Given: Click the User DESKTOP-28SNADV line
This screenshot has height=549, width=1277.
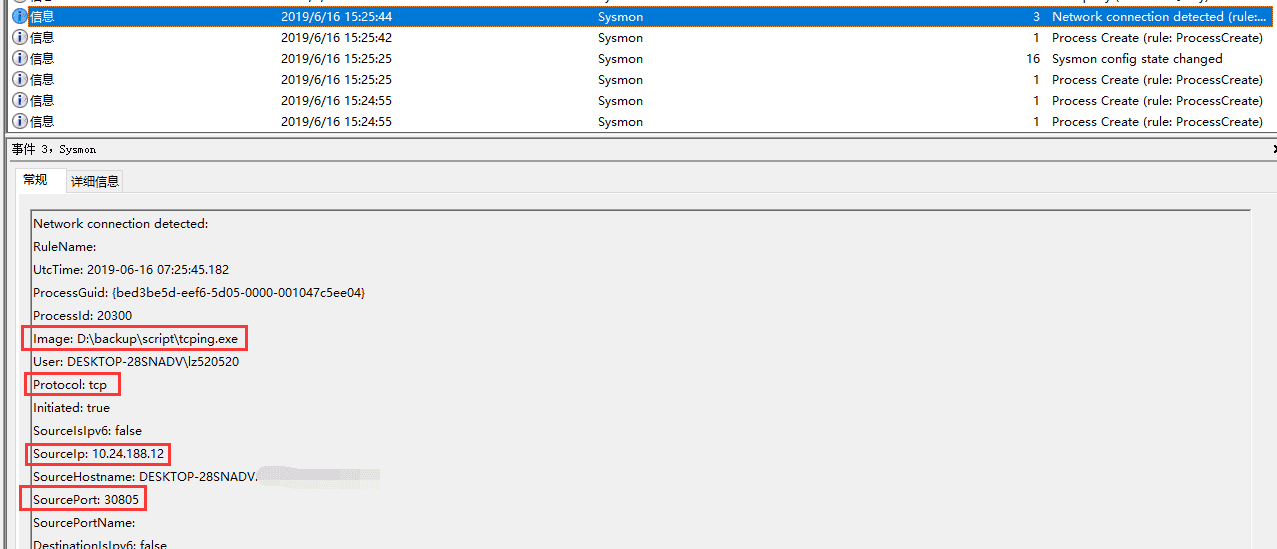Looking at the screenshot, I should coord(135,362).
